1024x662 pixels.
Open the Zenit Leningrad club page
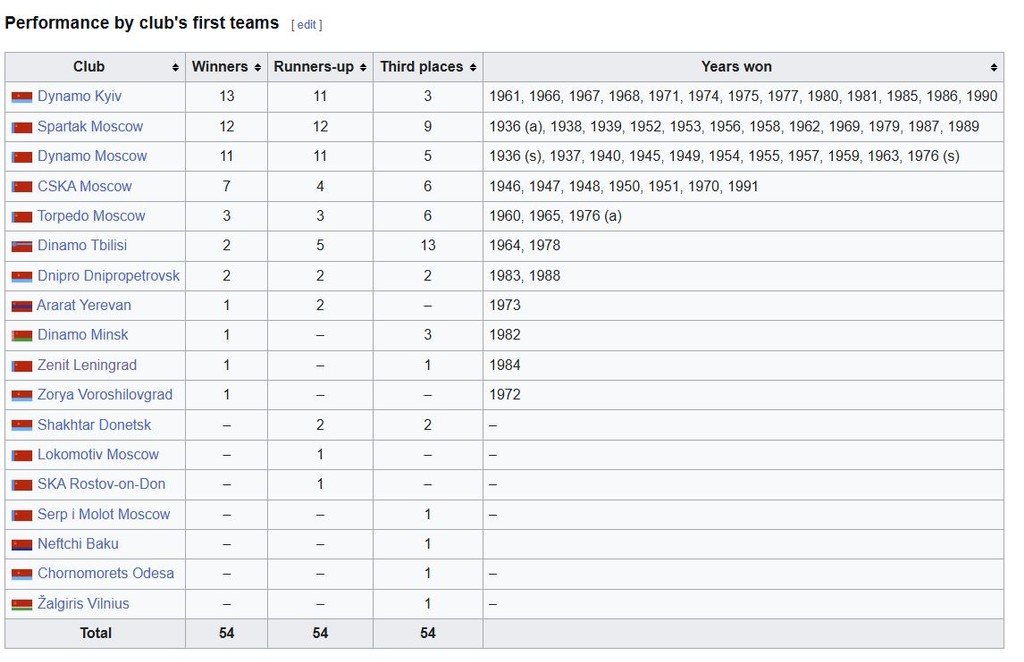click(x=87, y=366)
